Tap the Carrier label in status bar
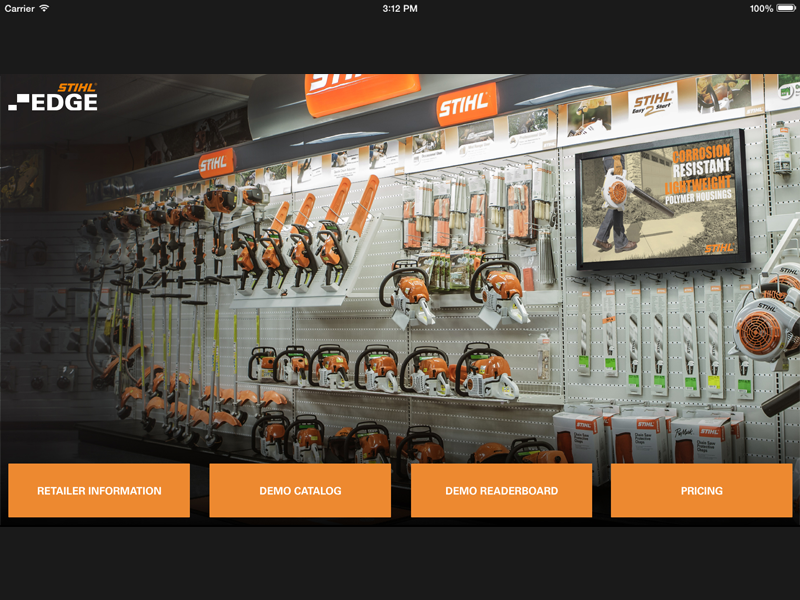The image size is (800, 600). click(19, 8)
